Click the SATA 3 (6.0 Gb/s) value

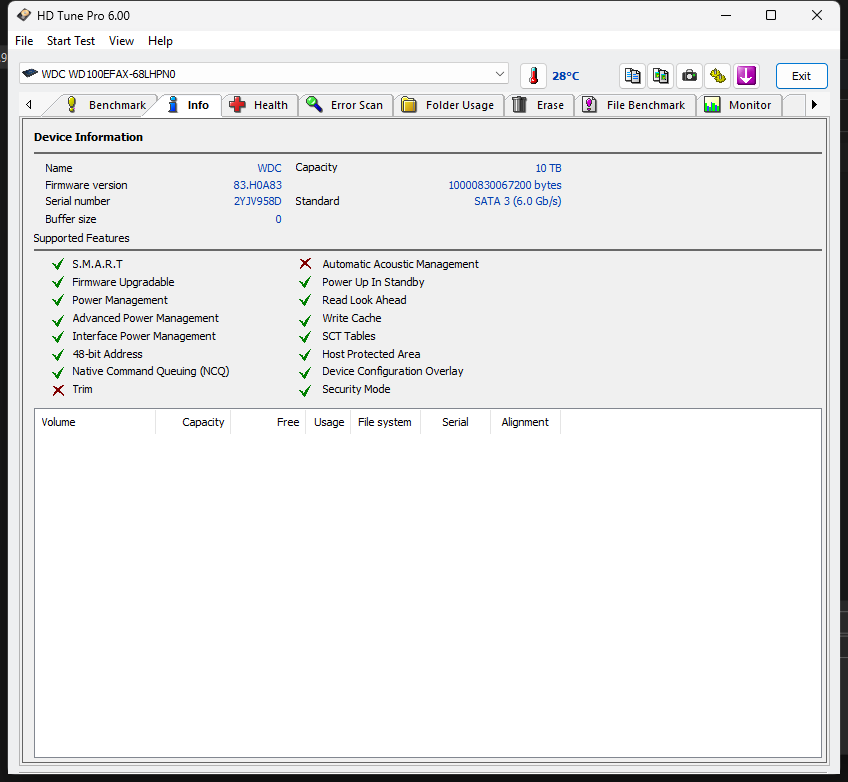click(518, 201)
